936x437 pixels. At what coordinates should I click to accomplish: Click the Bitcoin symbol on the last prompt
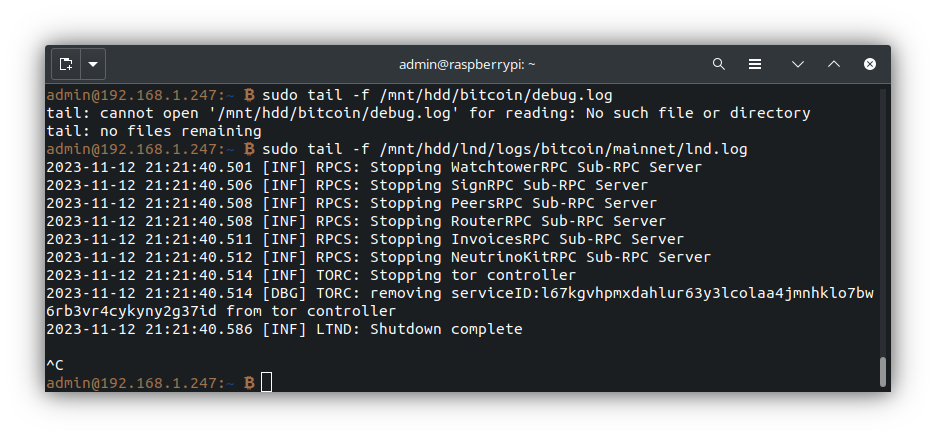[x=249, y=383]
